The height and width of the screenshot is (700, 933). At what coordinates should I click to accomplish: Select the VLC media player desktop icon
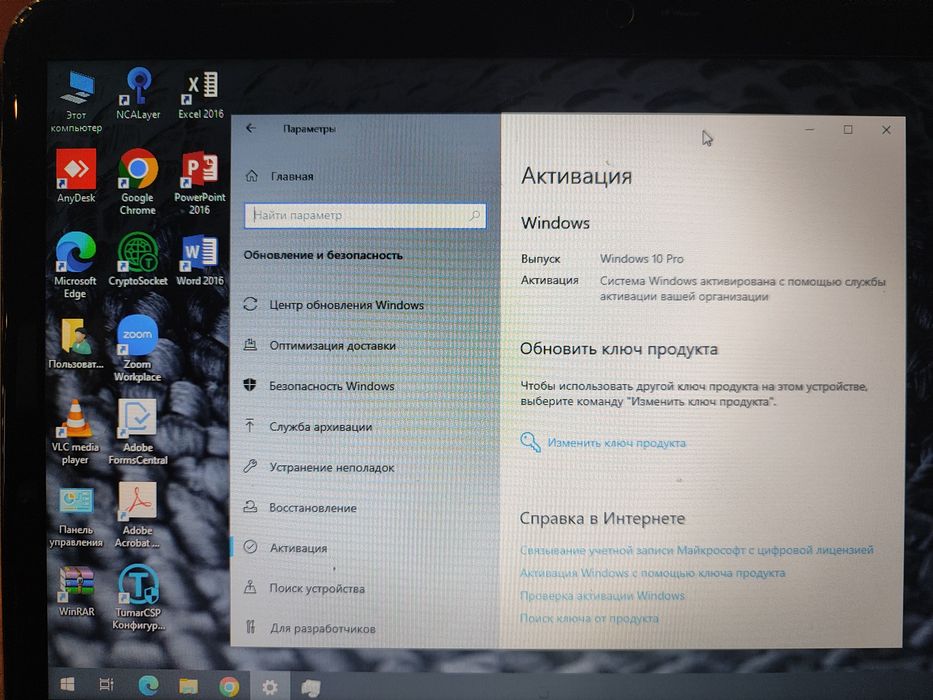75,433
